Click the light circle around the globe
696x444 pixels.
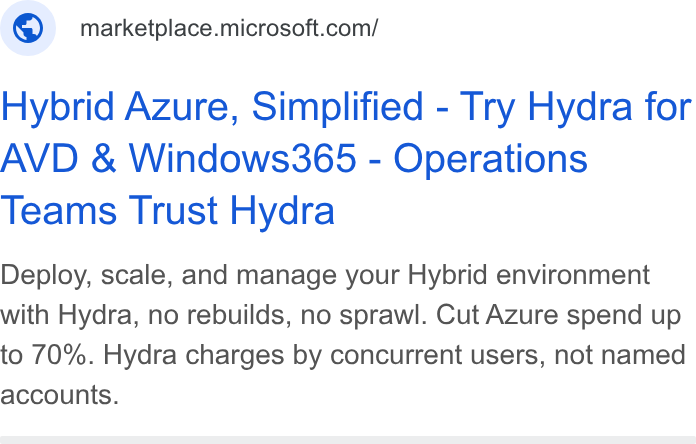point(28,28)
